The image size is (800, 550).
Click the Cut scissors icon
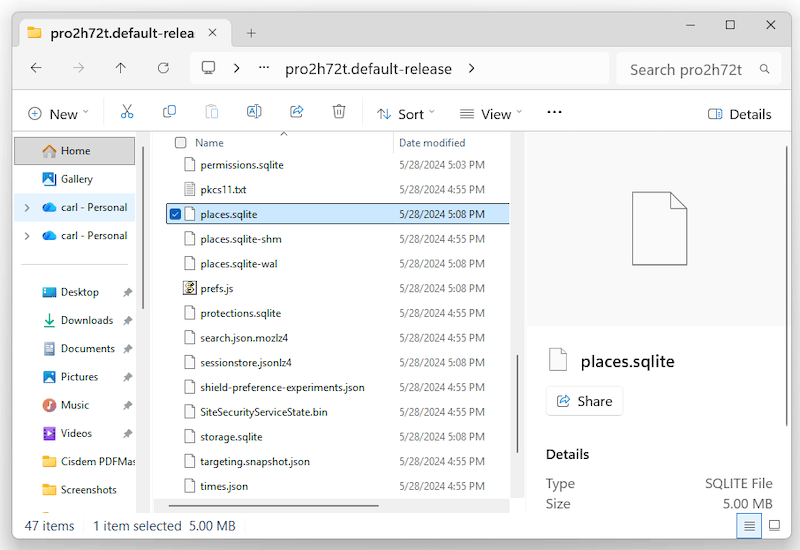point(127,111)
